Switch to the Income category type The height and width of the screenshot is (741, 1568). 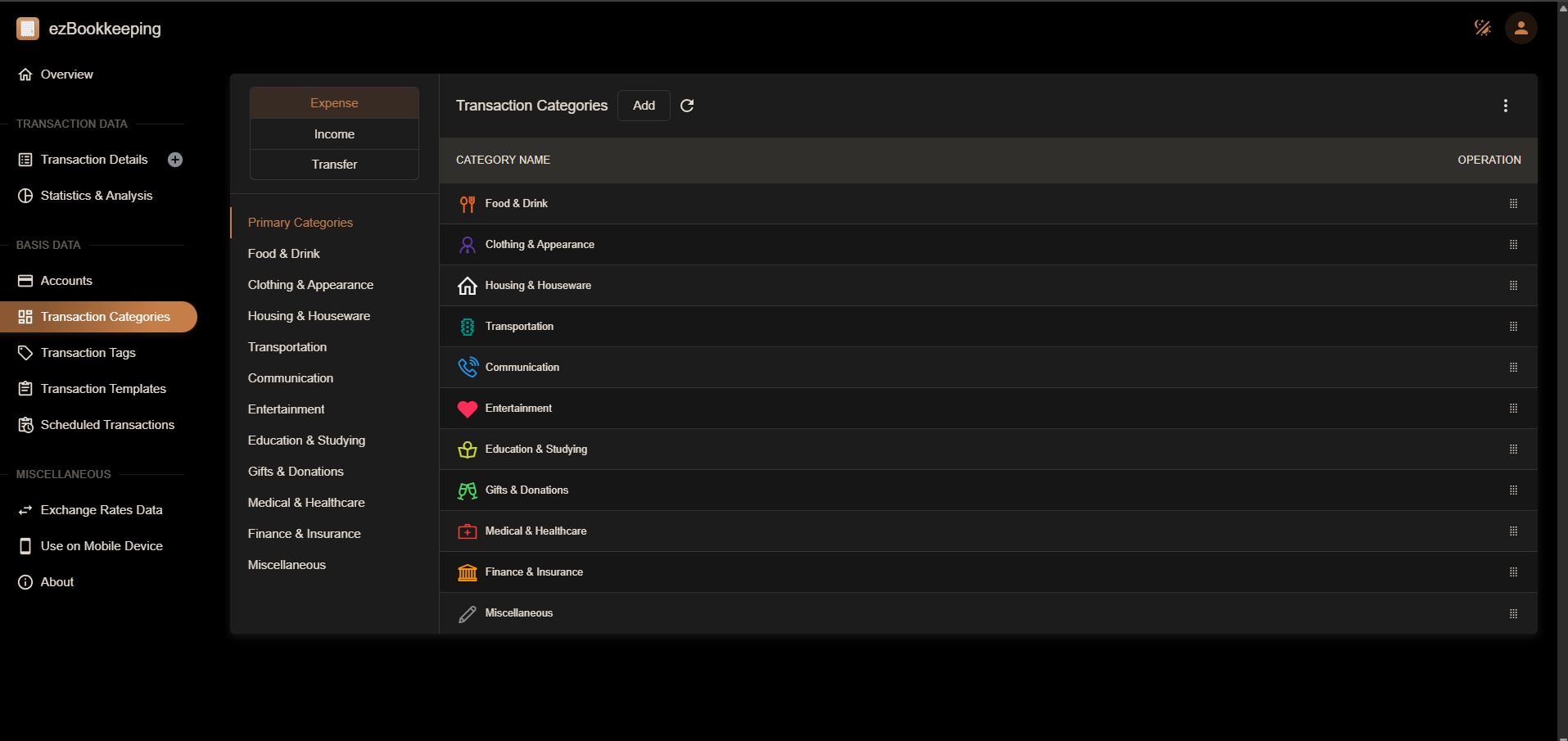pyautogui.click(x=334, y=134)
